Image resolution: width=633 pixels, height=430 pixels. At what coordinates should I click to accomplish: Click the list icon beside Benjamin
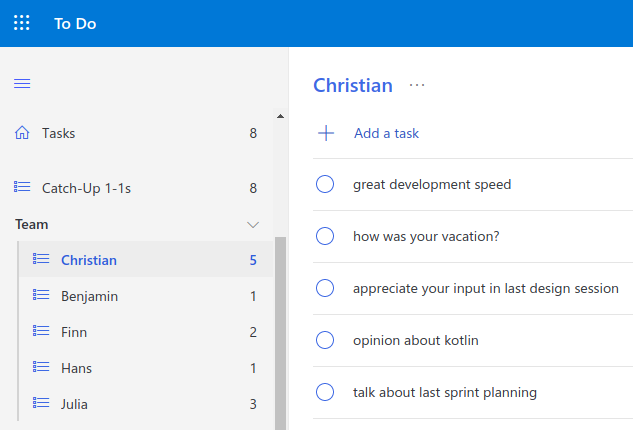pyautogui.click(x=41, y=295)
